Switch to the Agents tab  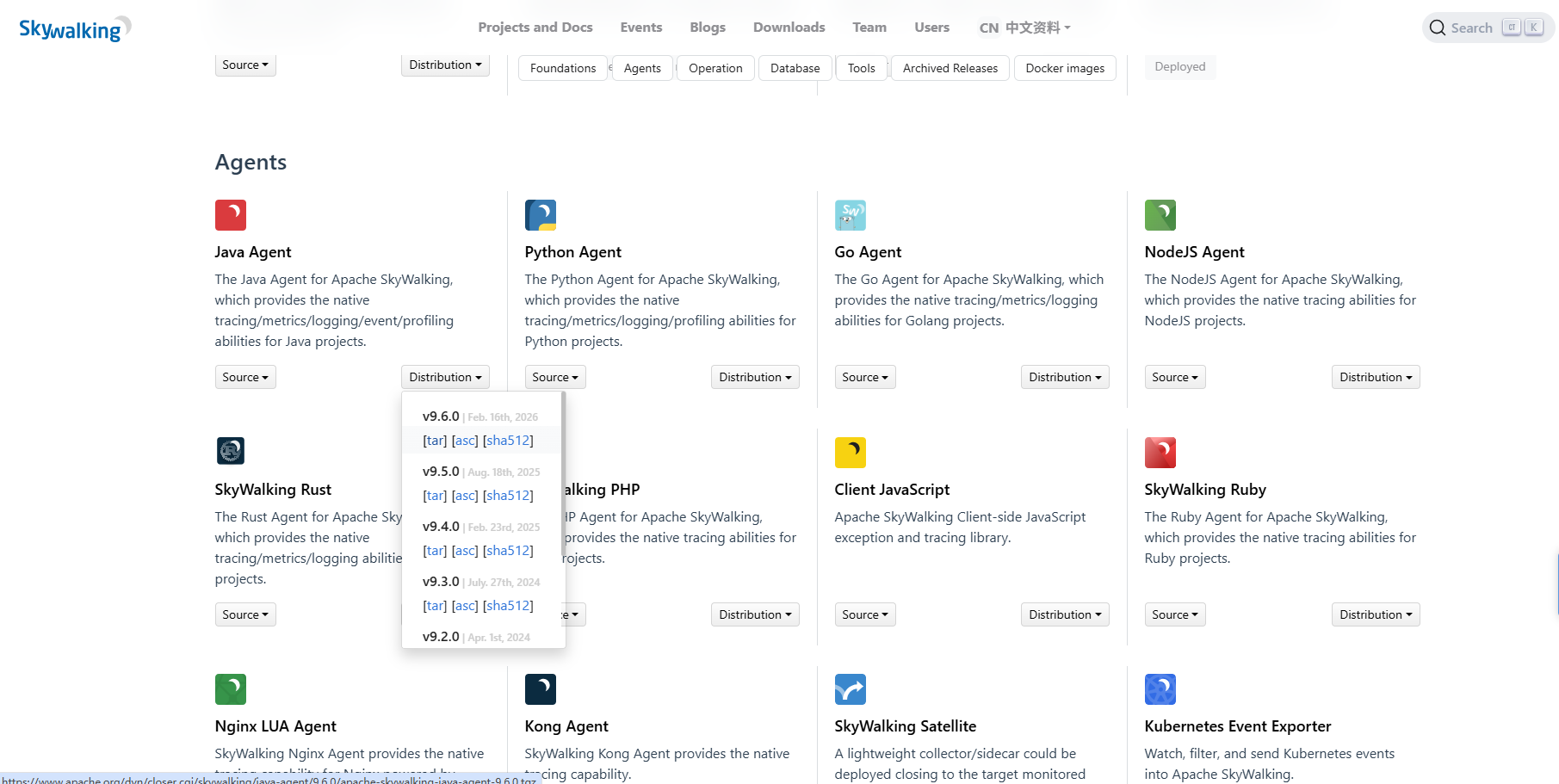tap(642, 68)
